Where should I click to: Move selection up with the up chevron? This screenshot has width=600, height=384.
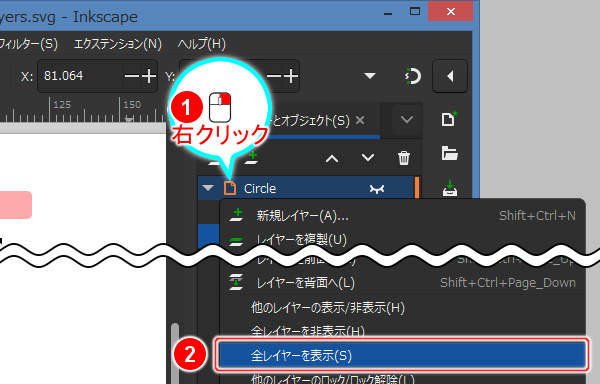point(332,158)
